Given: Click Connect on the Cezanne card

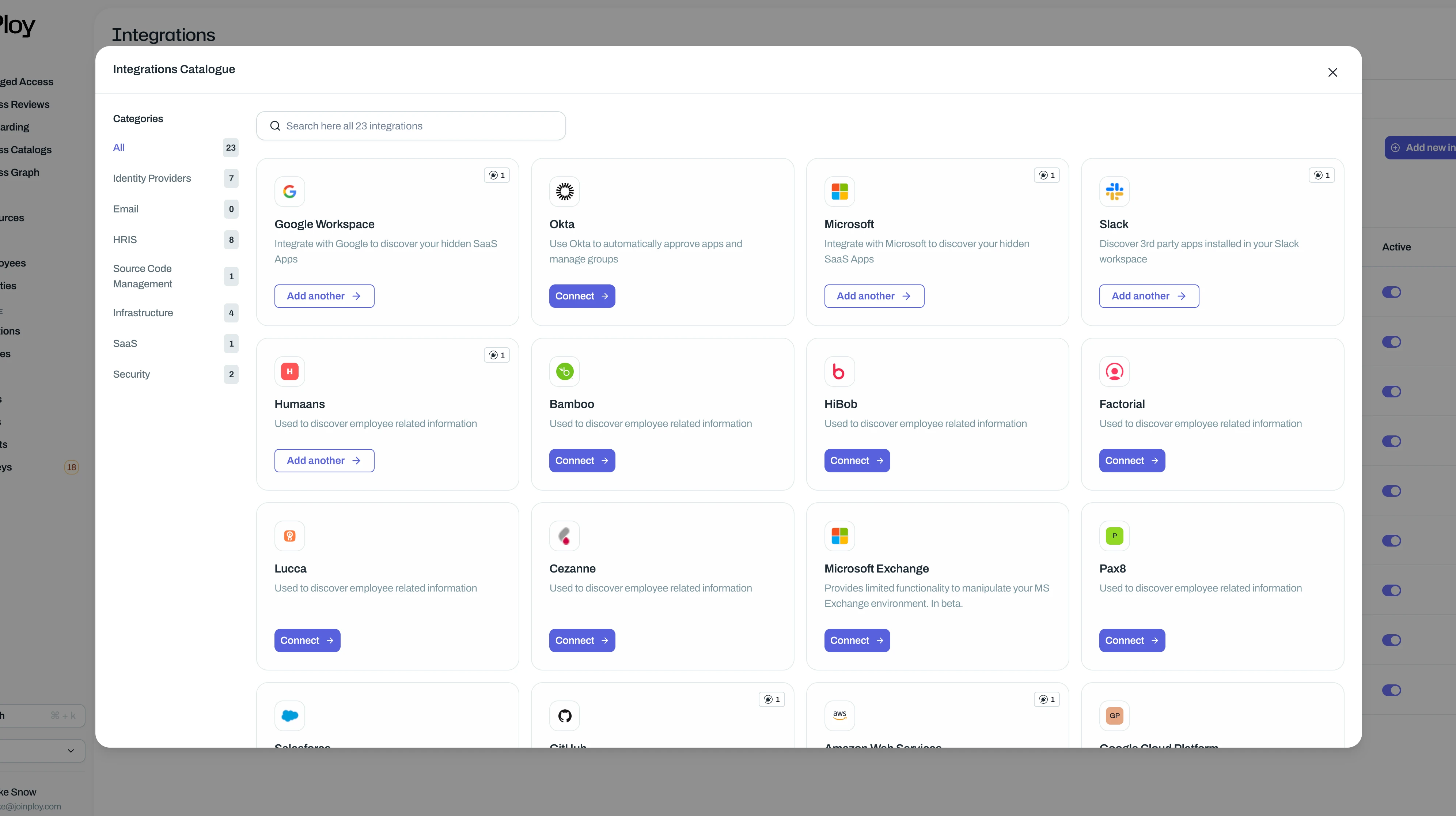Looking at the screenshot, I should pyautogui.click(x=581, y=641).
